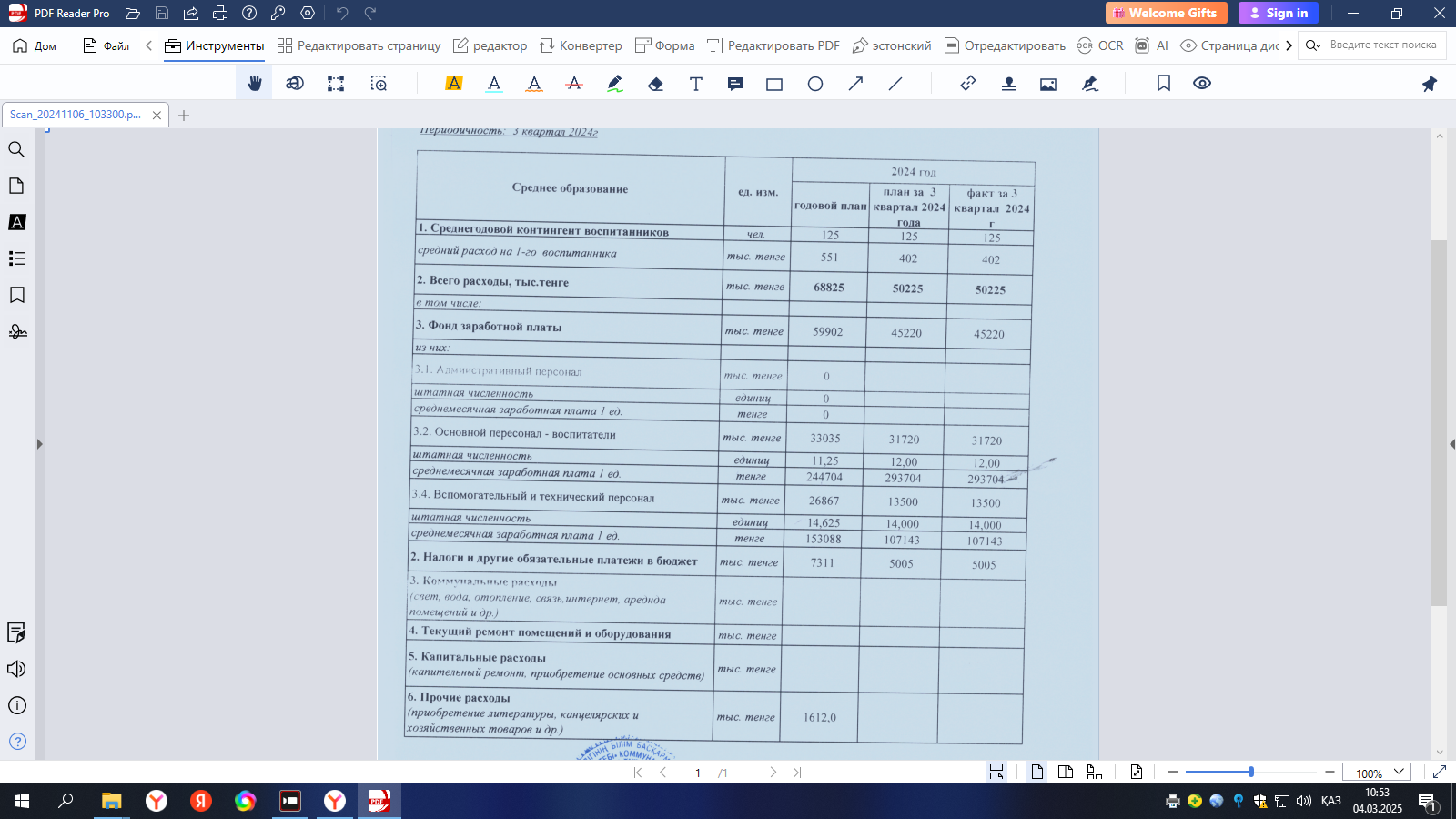Open the sidebar search panel
This screenshot has width=1456, height=819.
tap(16, 149)
